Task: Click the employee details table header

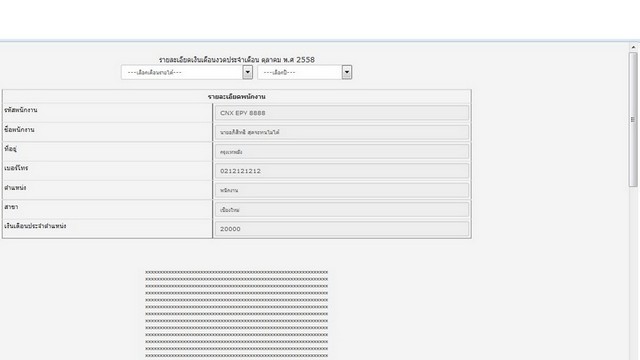Action: [x=237, y=97]
